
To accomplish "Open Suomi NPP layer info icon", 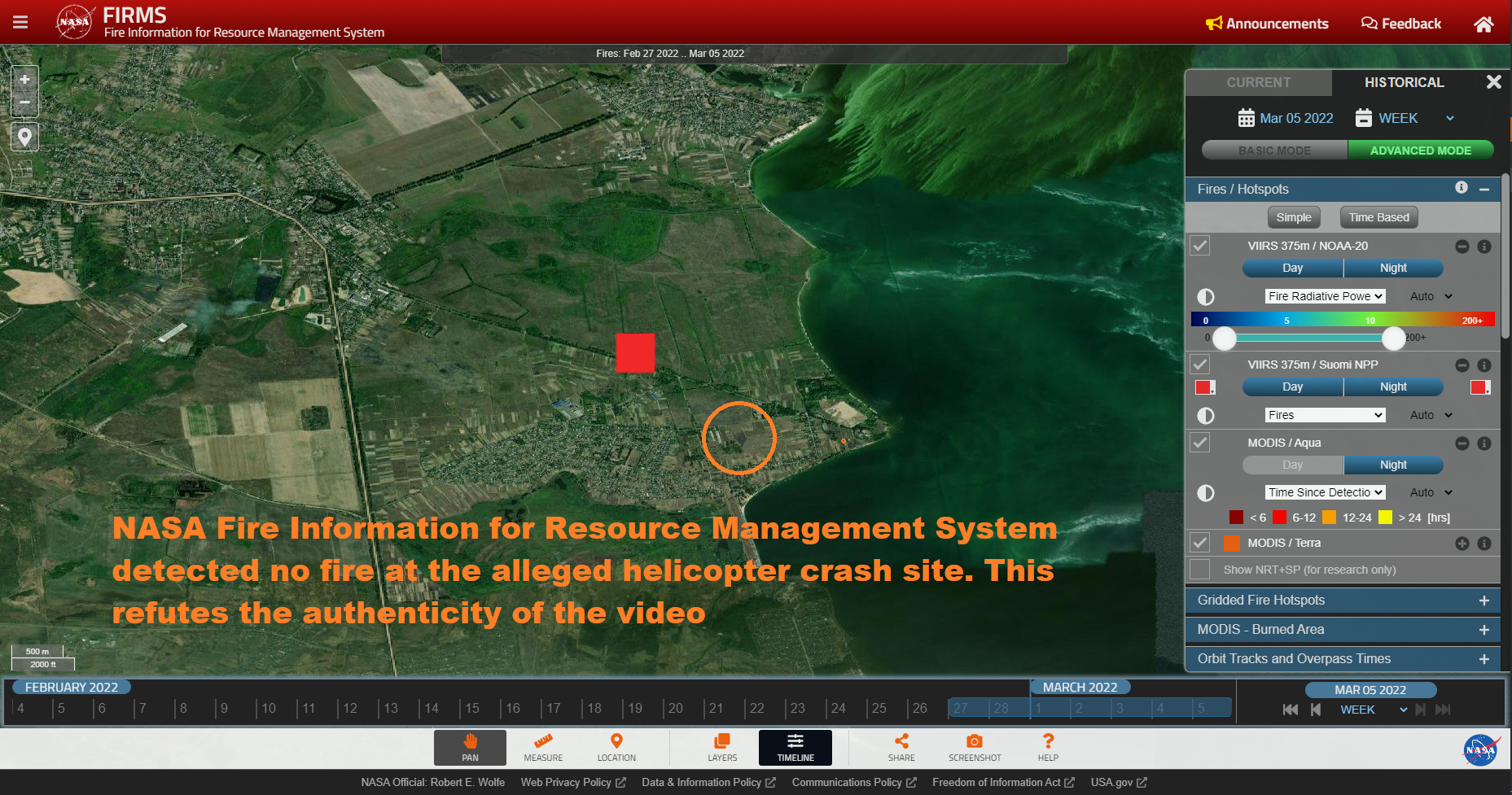I will pyautogui.click(x=1484, y=365).
